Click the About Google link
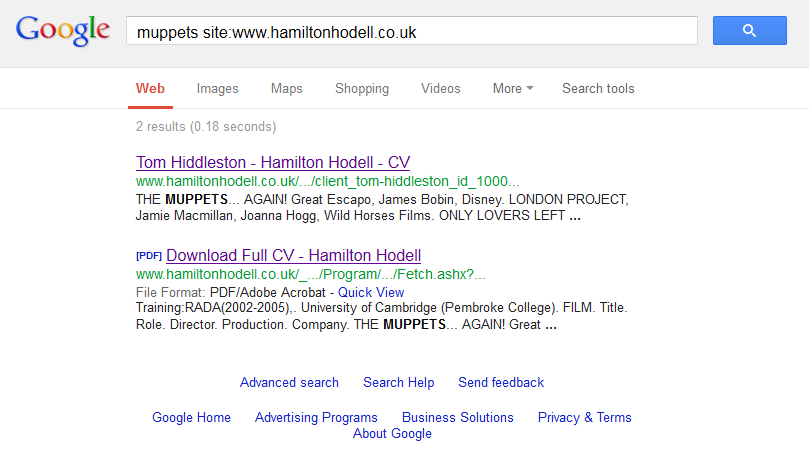This screenshot has width=809, height=476. 392,434
